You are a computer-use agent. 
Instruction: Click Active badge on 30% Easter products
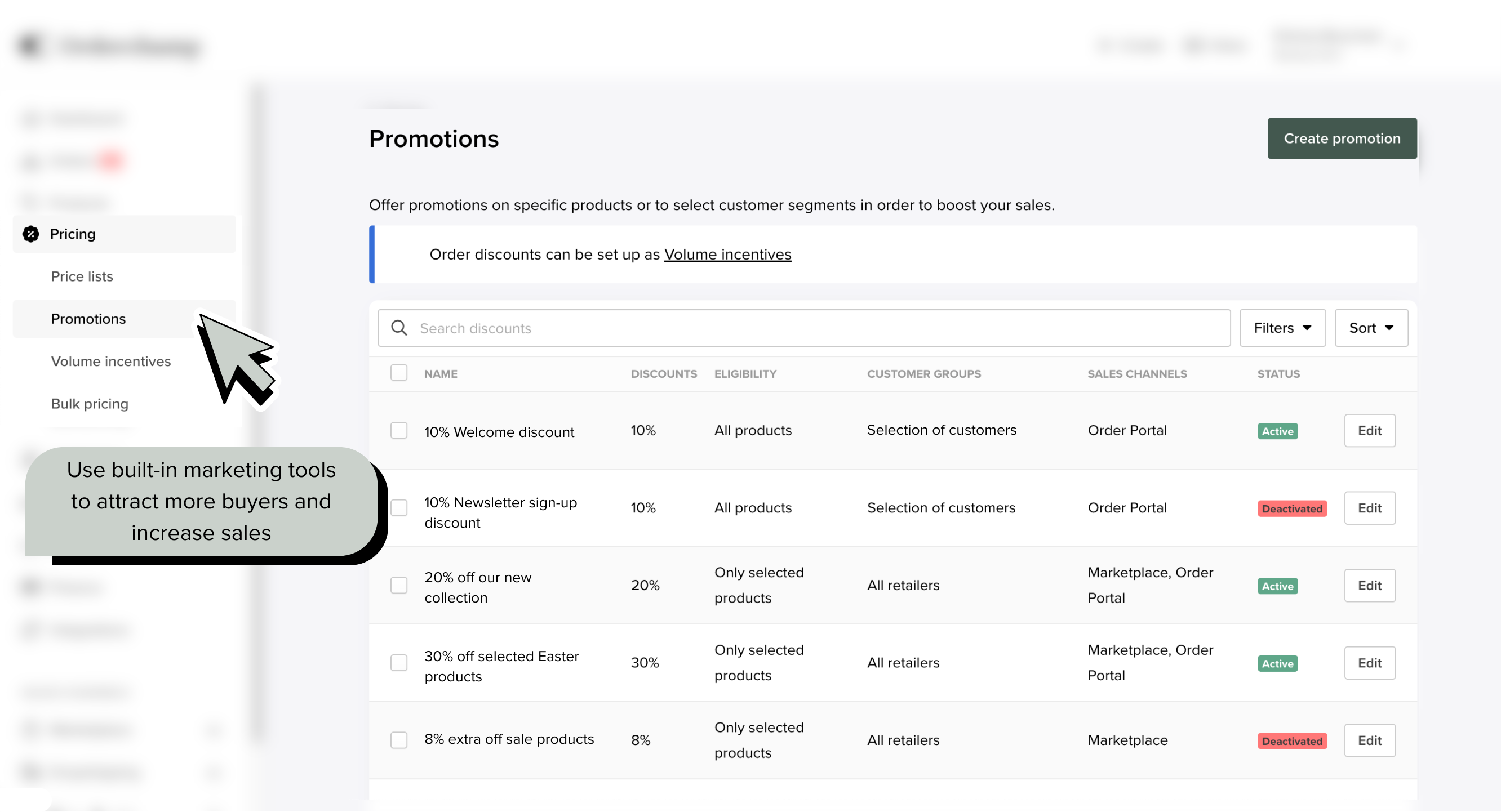point(1277,663)
